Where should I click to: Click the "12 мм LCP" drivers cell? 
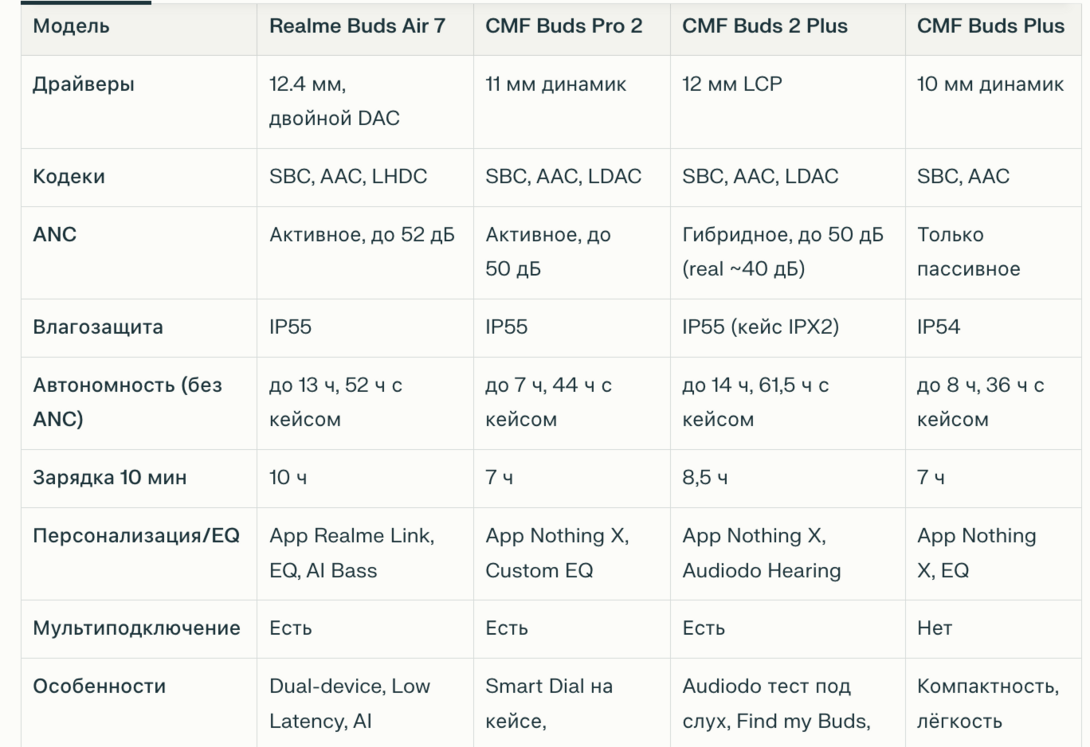(x=732, y=84)
